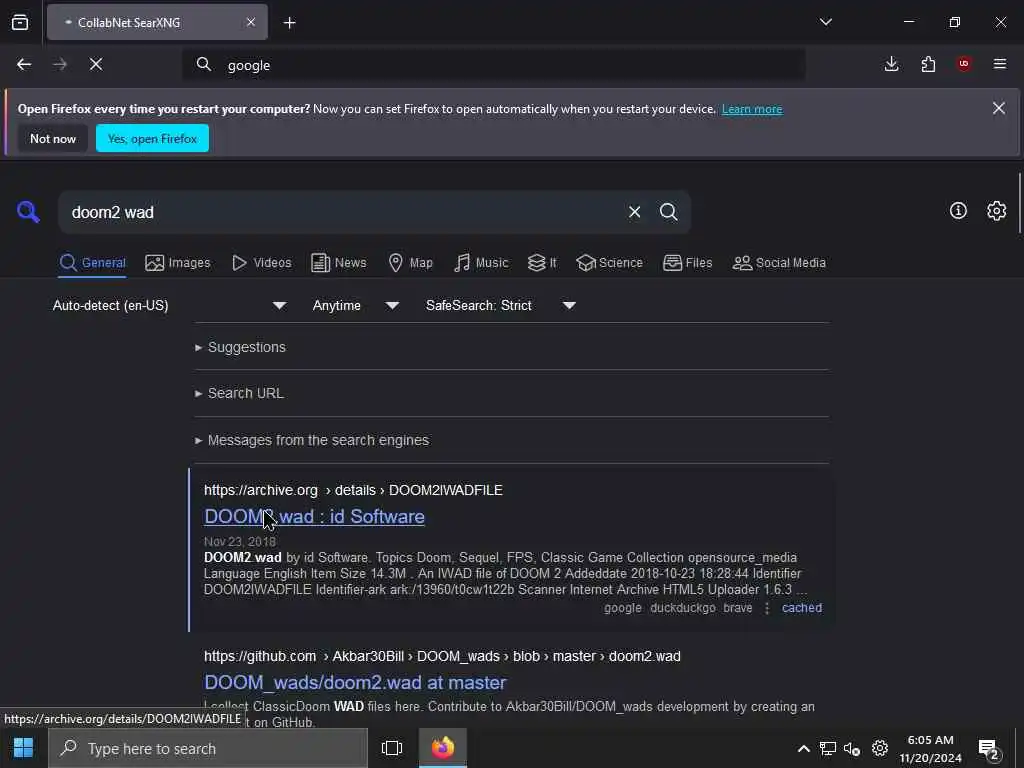Open the Windows Start menu

pos(24,748)
